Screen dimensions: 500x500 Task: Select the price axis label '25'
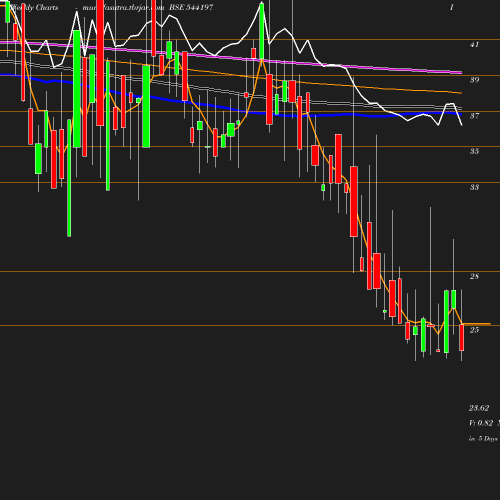coord(474,330)
